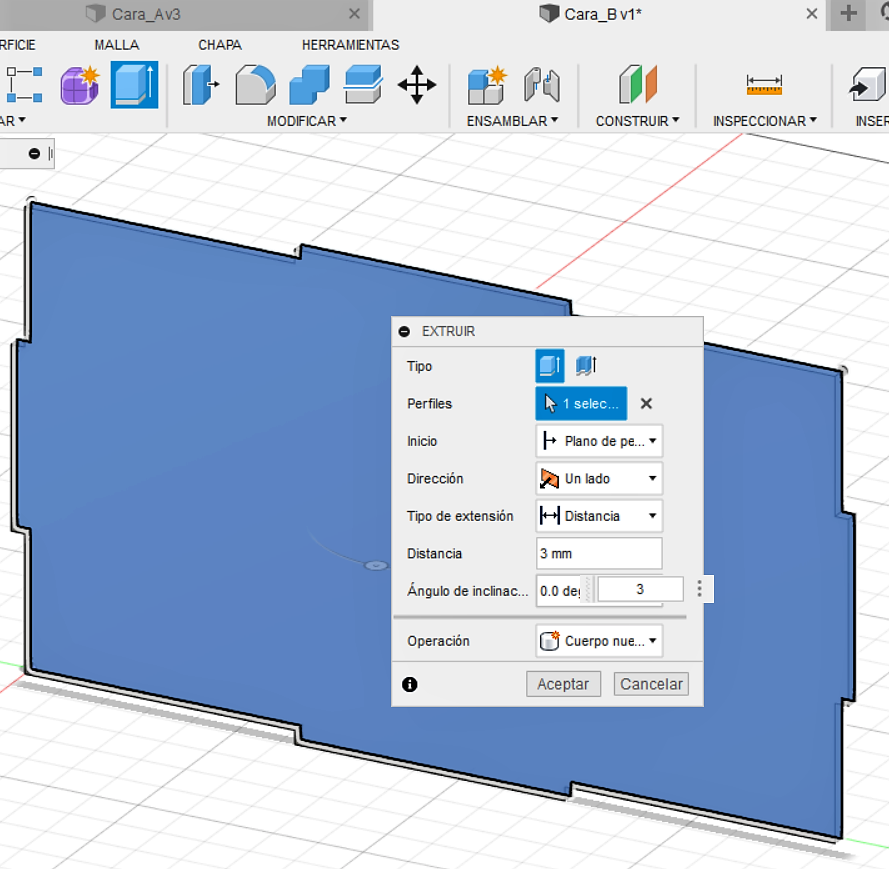
Task: Click the Measure ruler icon
Action: 764,85
